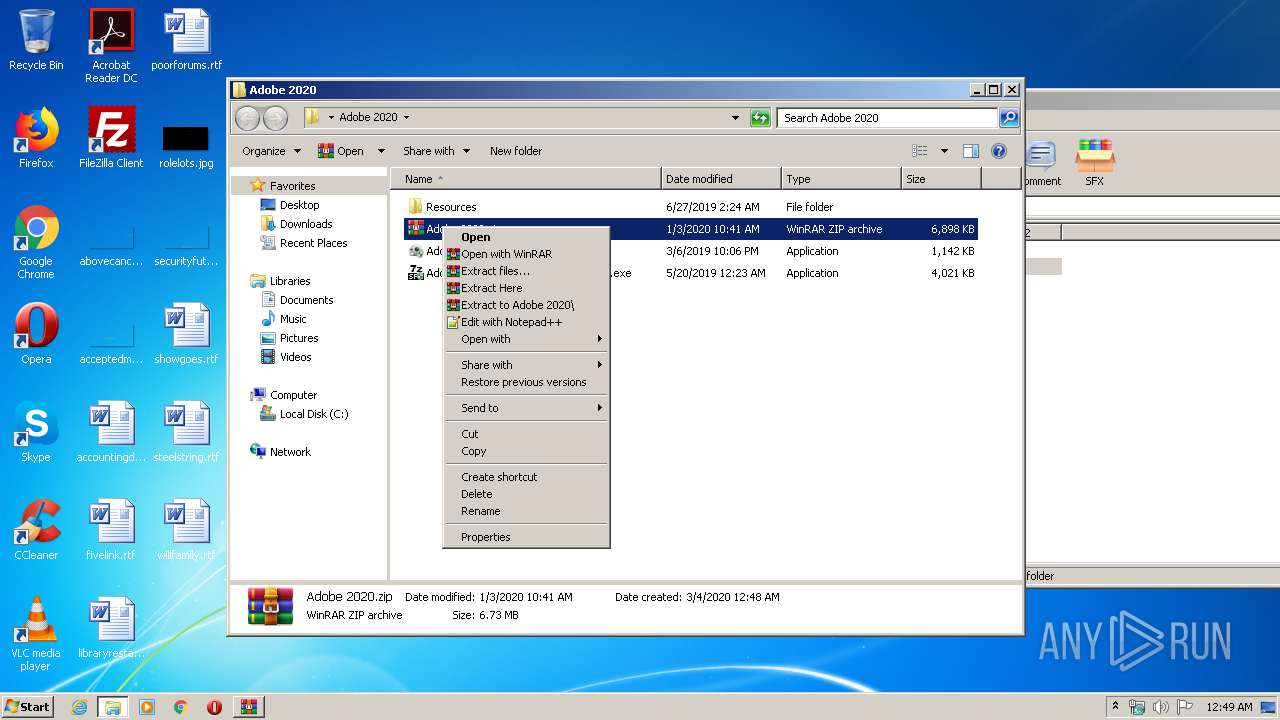Choose 'Extract Here' context option

point(526,288)
